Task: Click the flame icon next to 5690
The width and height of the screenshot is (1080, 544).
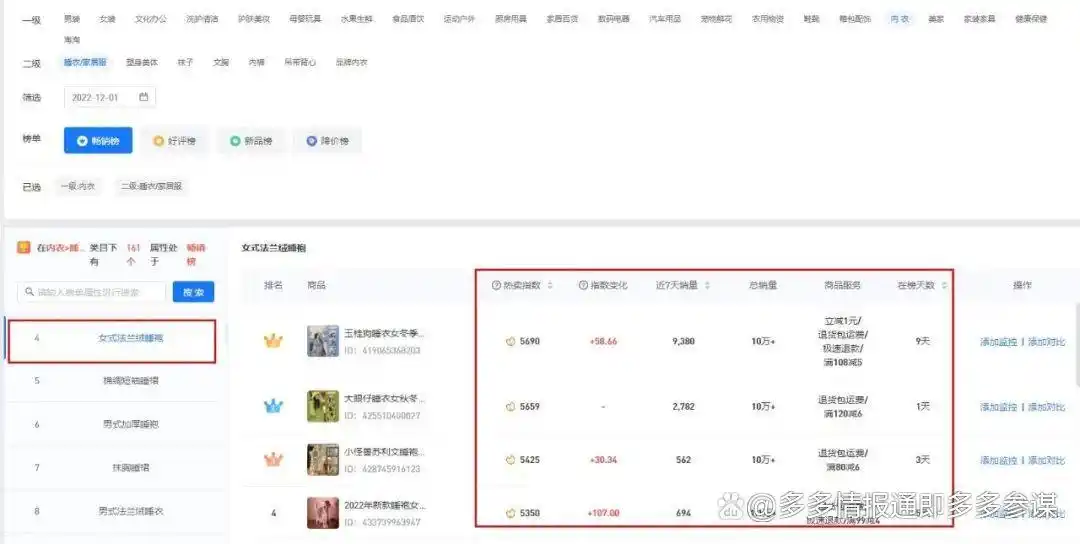Action: pos(510,341)
